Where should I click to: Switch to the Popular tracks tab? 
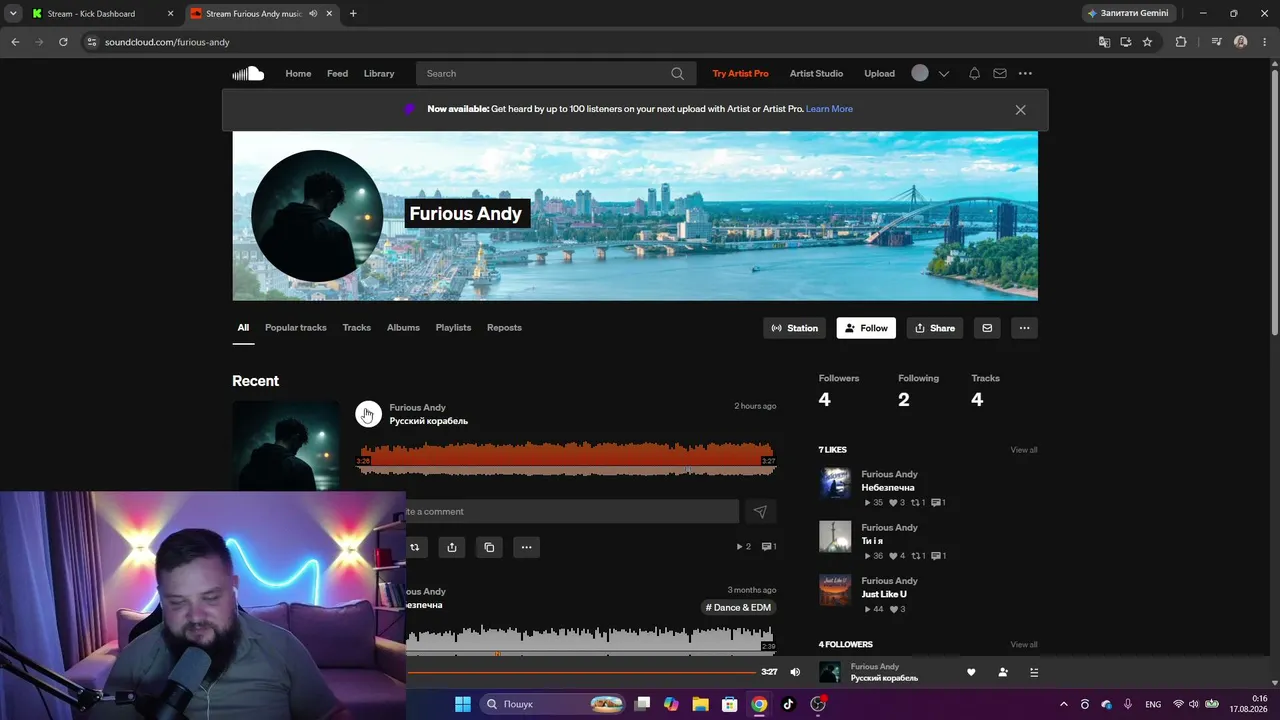pyautogui.click(x=296, y=328)
